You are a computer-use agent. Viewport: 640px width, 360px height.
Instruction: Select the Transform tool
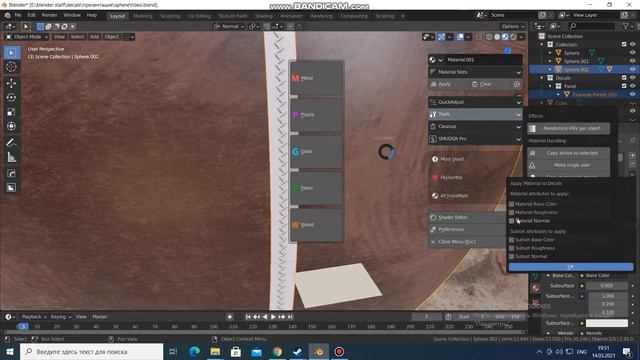[x=11, y=126]
